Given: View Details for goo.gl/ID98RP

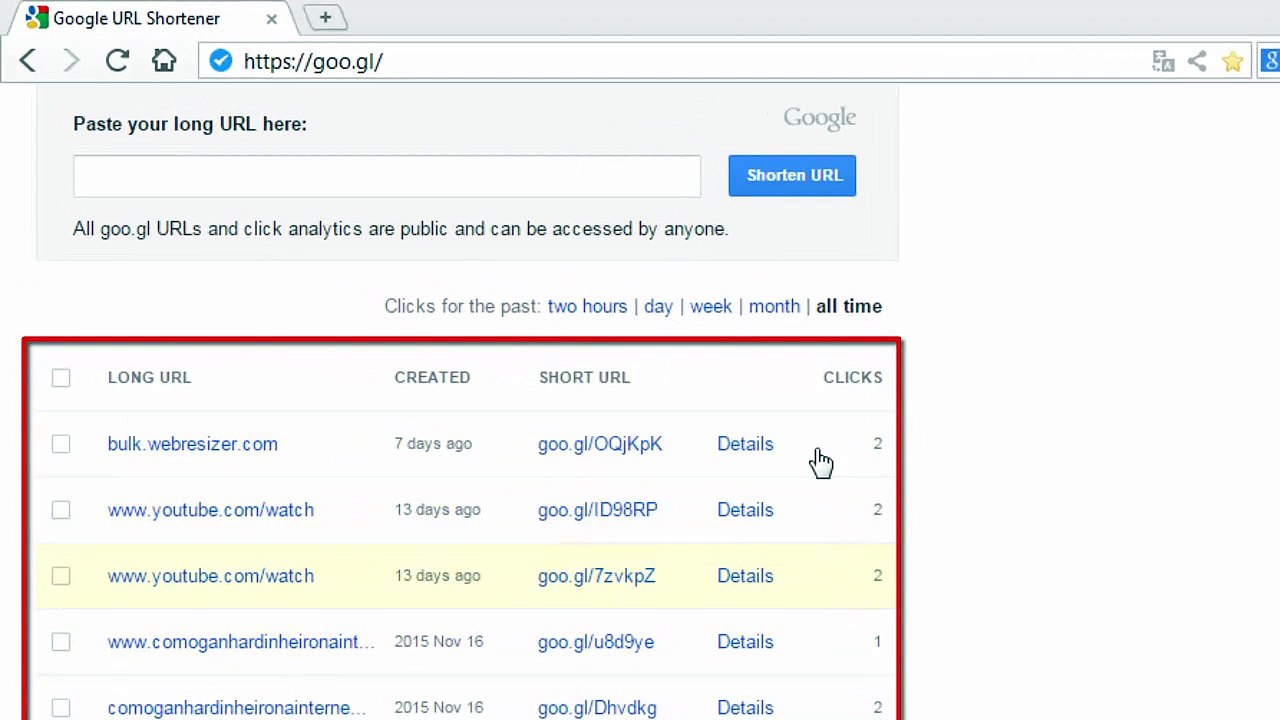Looking at the screenshot, I should click(745, 510).
